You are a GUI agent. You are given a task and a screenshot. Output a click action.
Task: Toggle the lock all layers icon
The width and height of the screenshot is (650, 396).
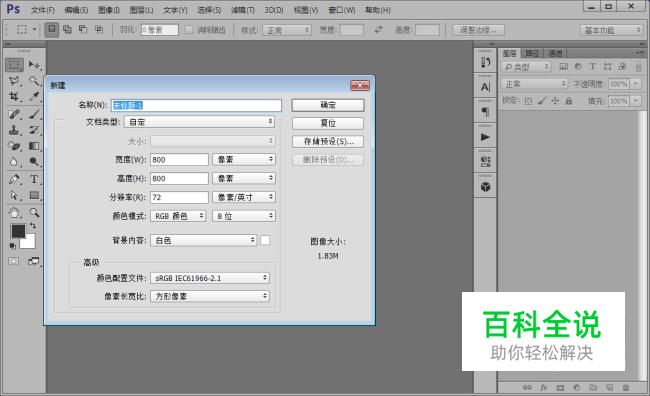[x=569, y=101]
